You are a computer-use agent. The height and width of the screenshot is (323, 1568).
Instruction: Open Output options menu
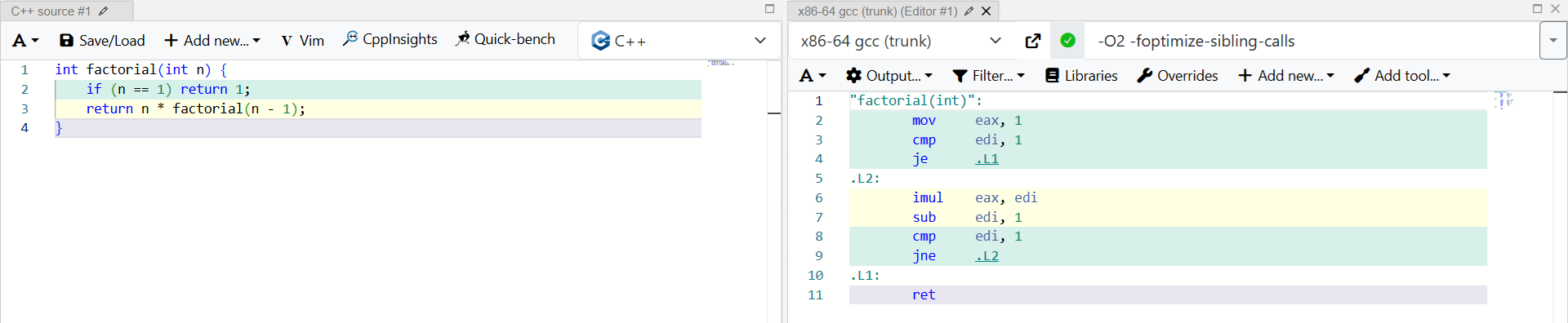pos(889,76)
